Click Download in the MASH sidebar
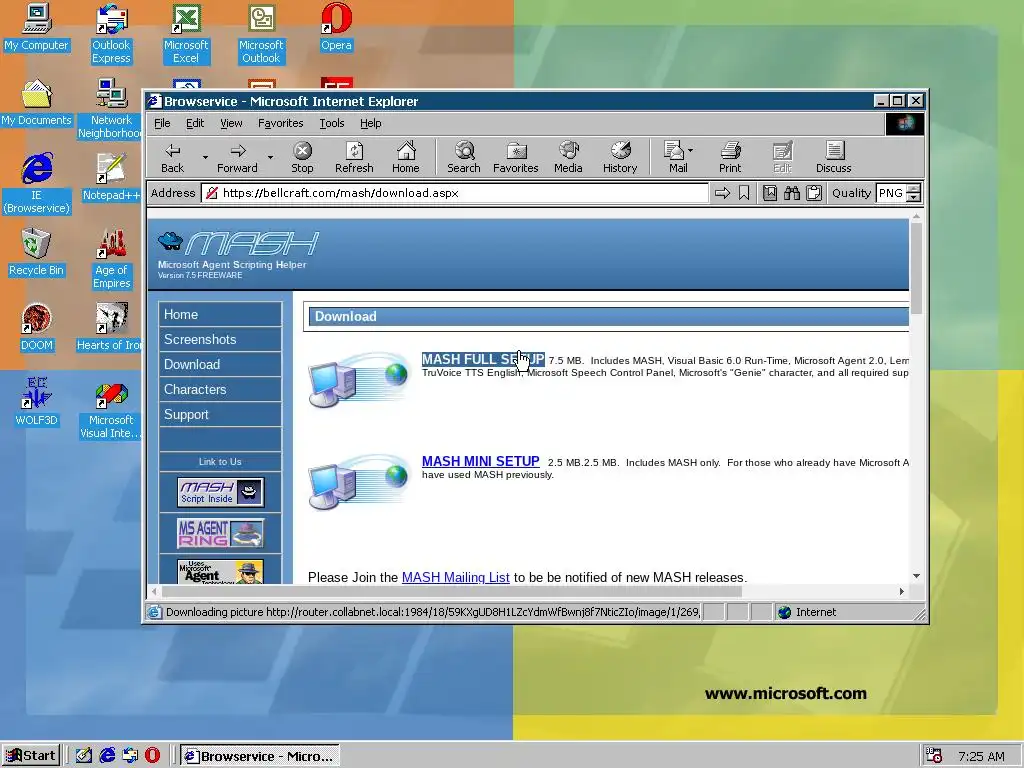The image size is (1024, 768). tap(220, 364)
